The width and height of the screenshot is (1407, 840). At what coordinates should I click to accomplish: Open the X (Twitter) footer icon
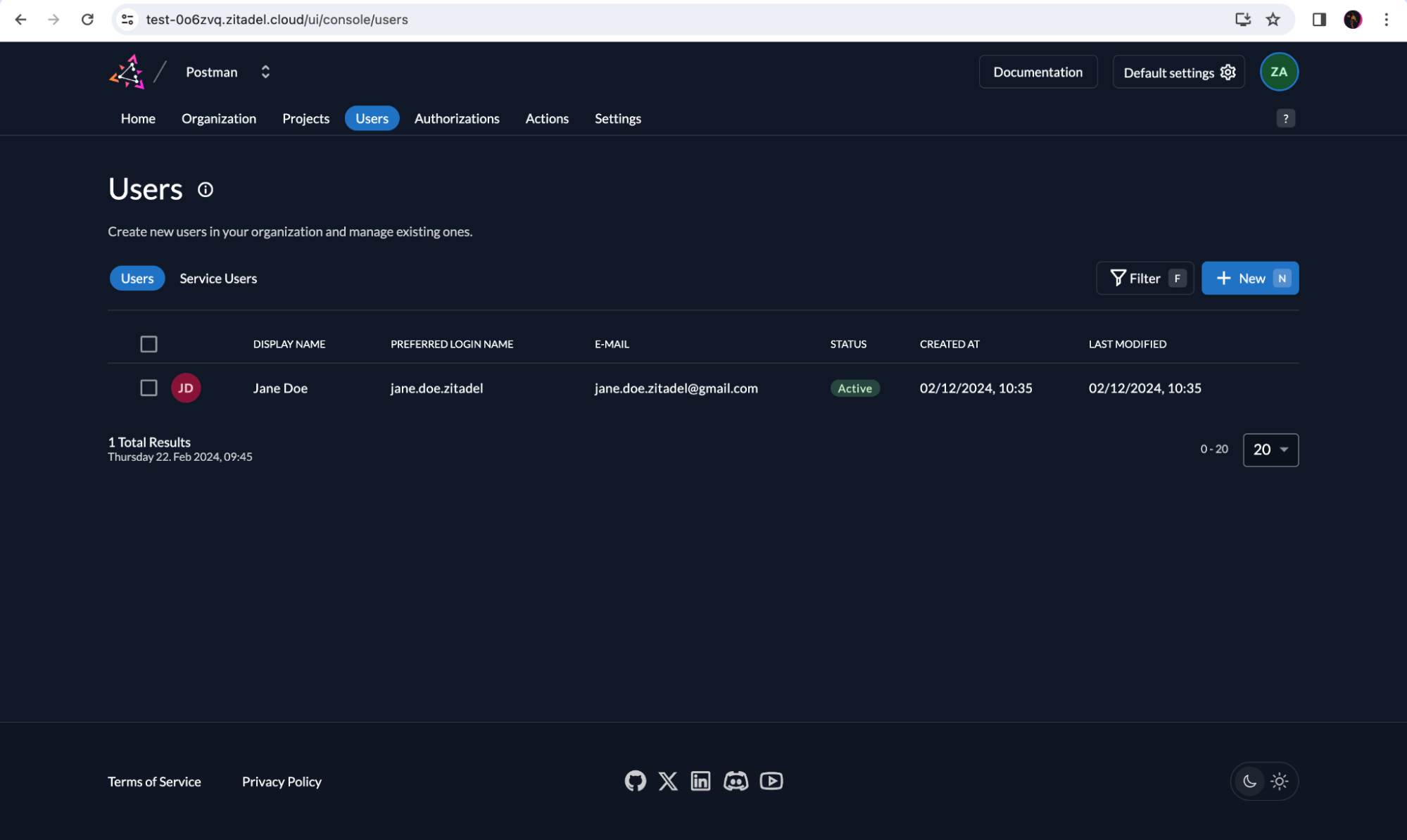[668, 781]
